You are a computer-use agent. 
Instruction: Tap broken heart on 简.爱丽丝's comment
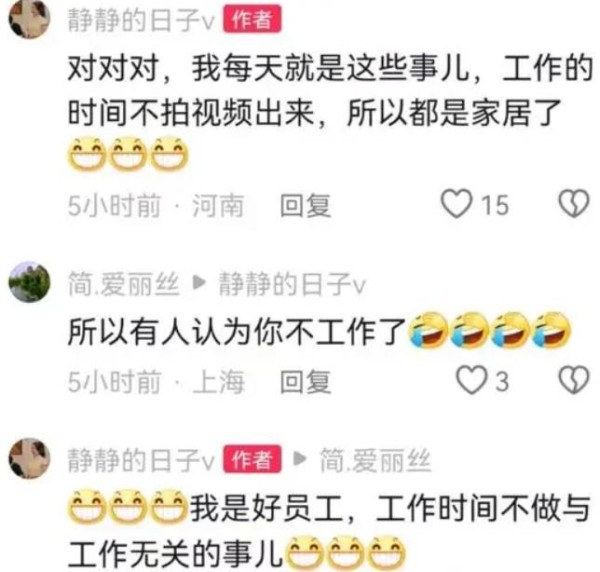click(574, 380)
